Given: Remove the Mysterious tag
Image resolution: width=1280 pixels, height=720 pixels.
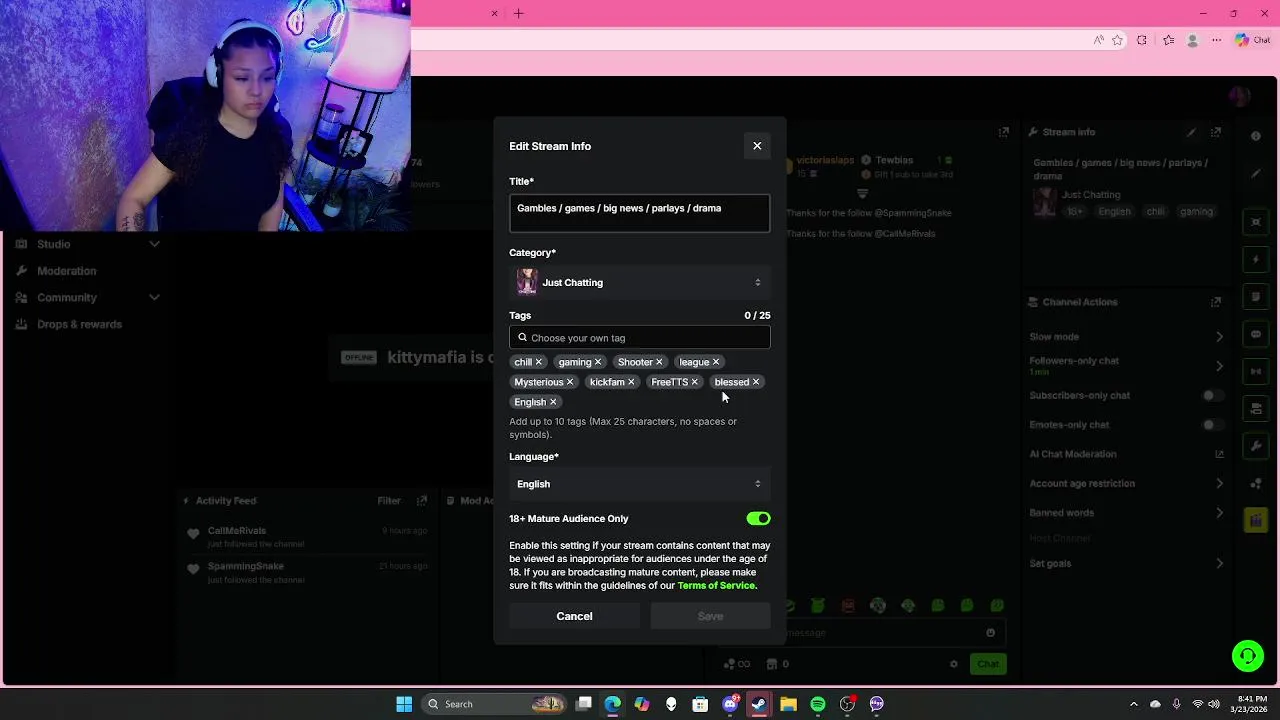Looking at the screenshot, I should 570,382.
